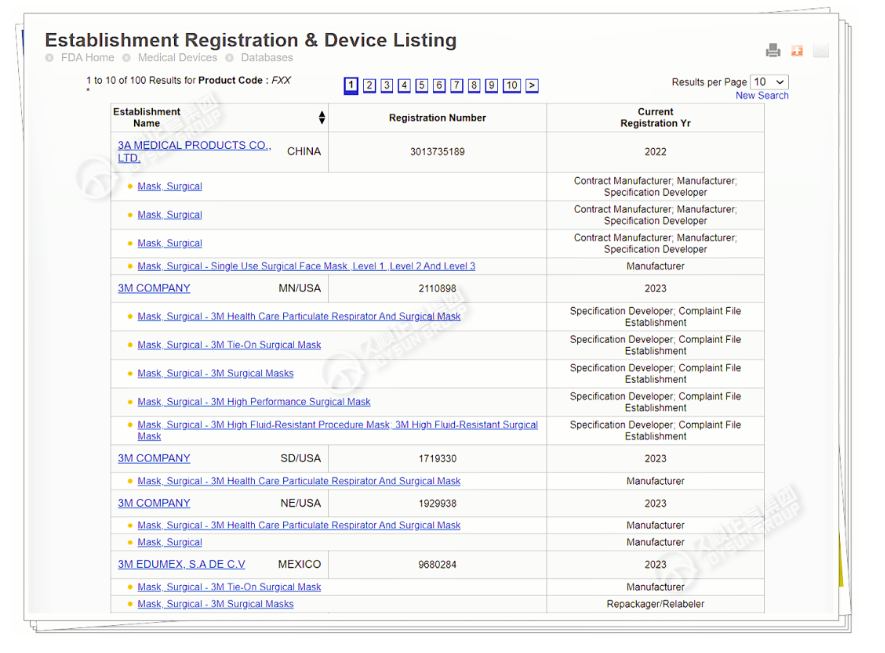
Task: Open Particulate Respirator link under MN/USA company
Action: pos(299,316)
